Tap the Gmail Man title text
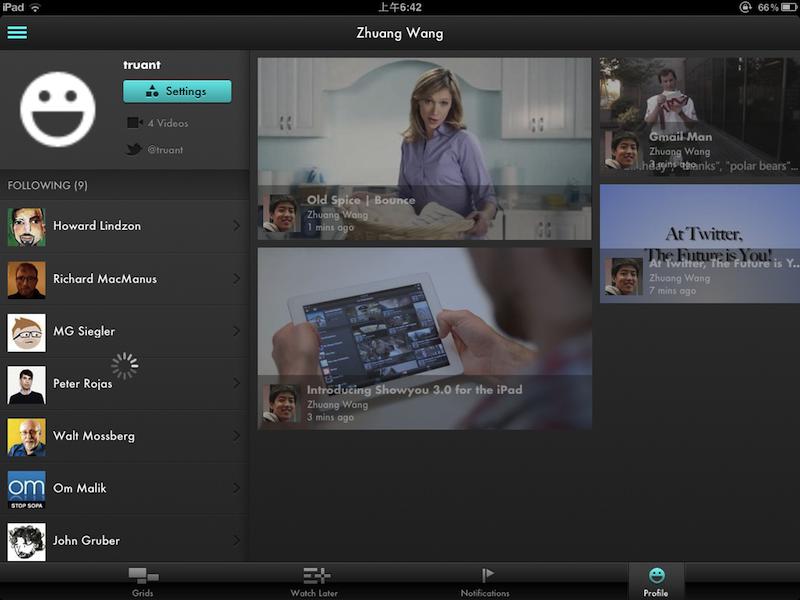Viewport: 800px width, 600px height. pyautogui.click(x=681, y=137)
